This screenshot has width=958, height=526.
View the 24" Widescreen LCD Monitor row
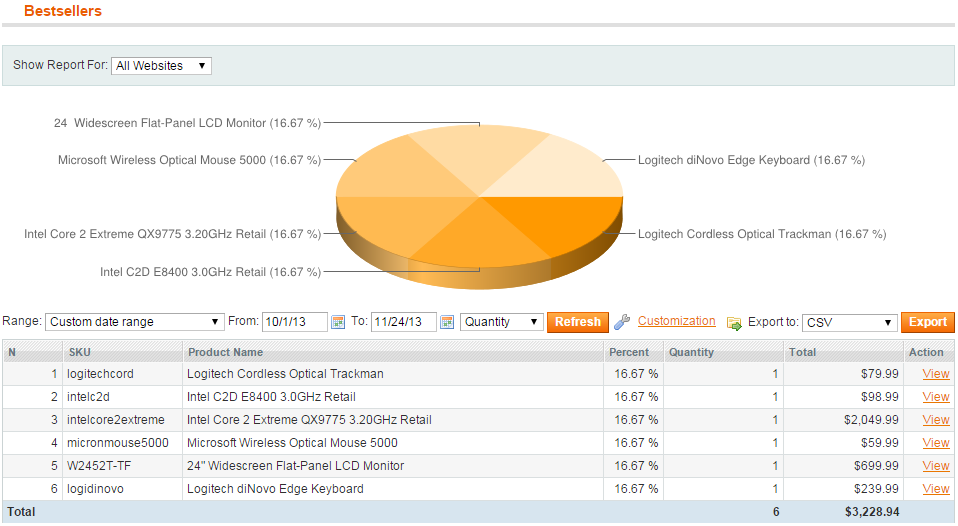tap(935, 466)
